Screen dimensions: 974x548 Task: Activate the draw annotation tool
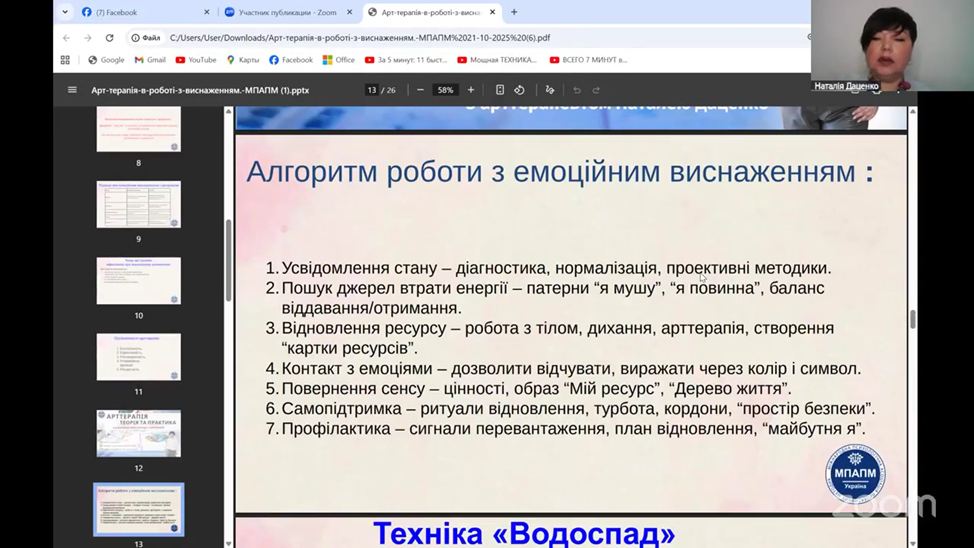549,90
